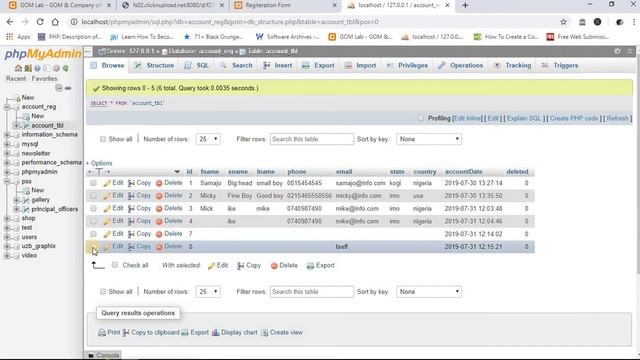The image size is (640, 360).
Task: Expand the mysql database node
Action: pyautogui.click(x=7, y=144)
